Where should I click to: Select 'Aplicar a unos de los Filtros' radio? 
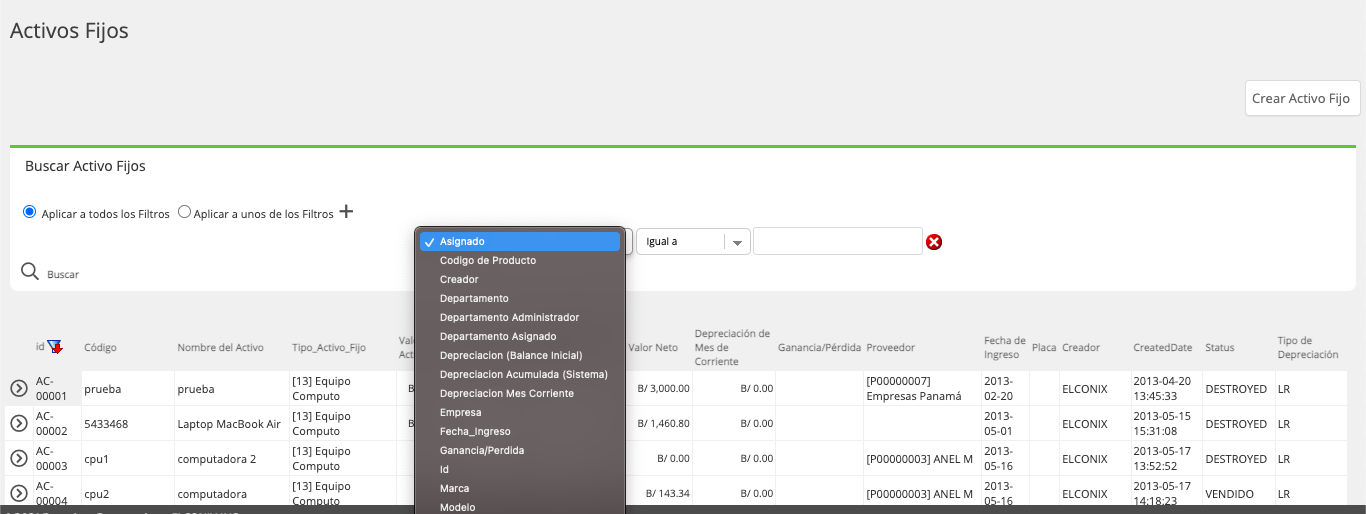184,212
